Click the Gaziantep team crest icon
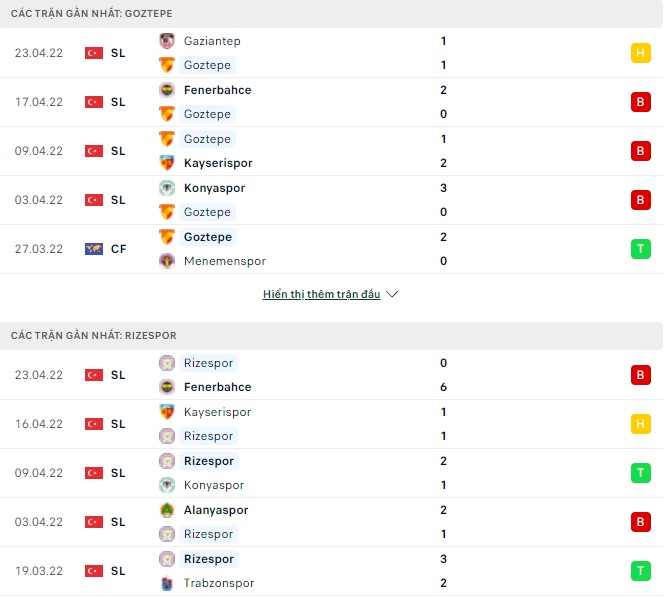 coord(167,41)
